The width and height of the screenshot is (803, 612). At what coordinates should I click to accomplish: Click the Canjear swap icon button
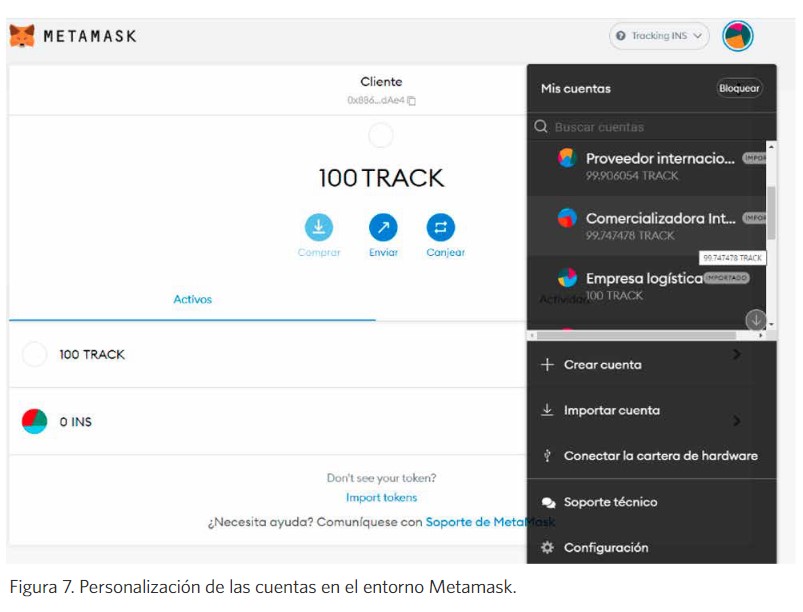pyautogui.click(x=440, y=227)
